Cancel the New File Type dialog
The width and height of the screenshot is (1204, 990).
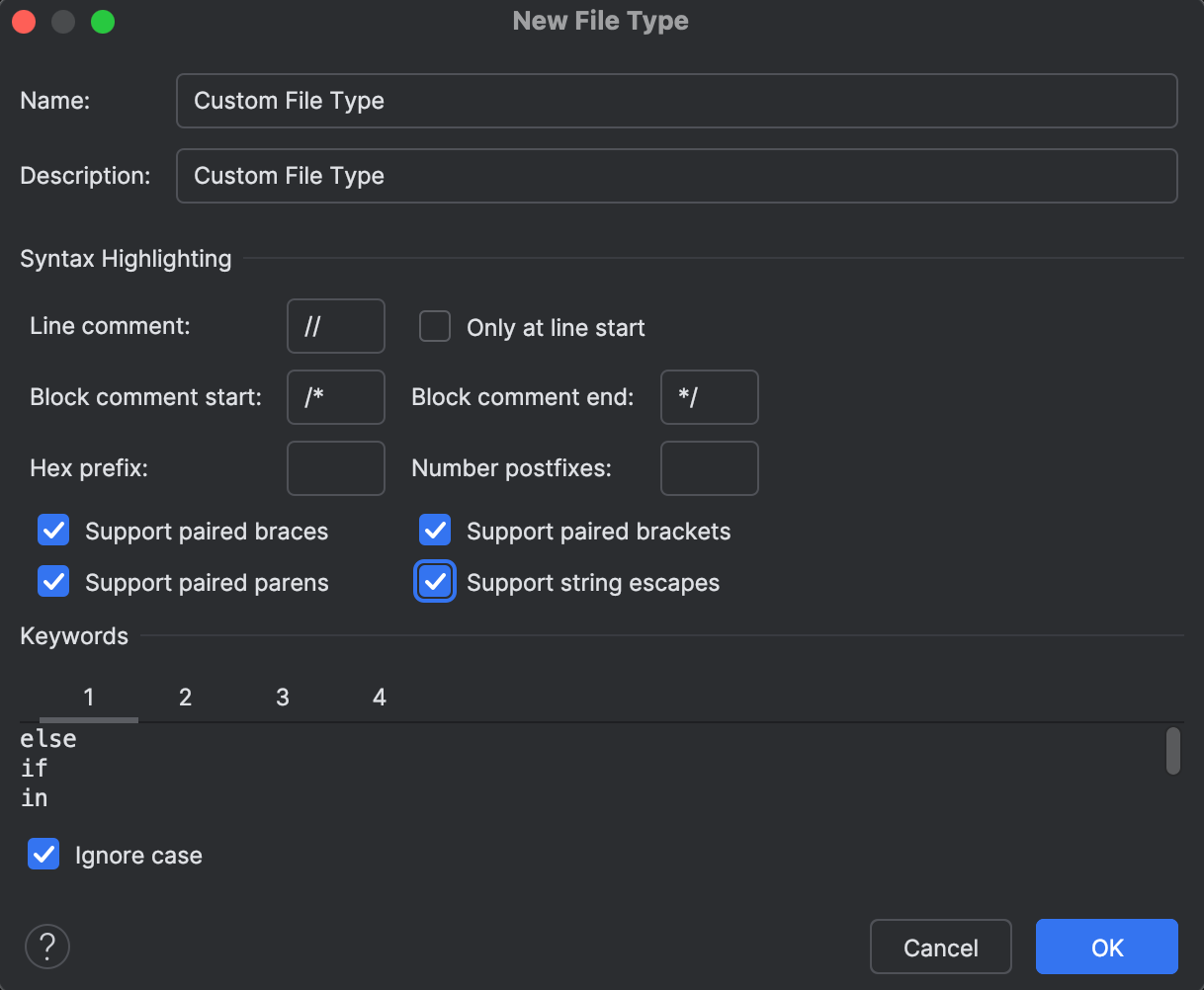[940, 947]
